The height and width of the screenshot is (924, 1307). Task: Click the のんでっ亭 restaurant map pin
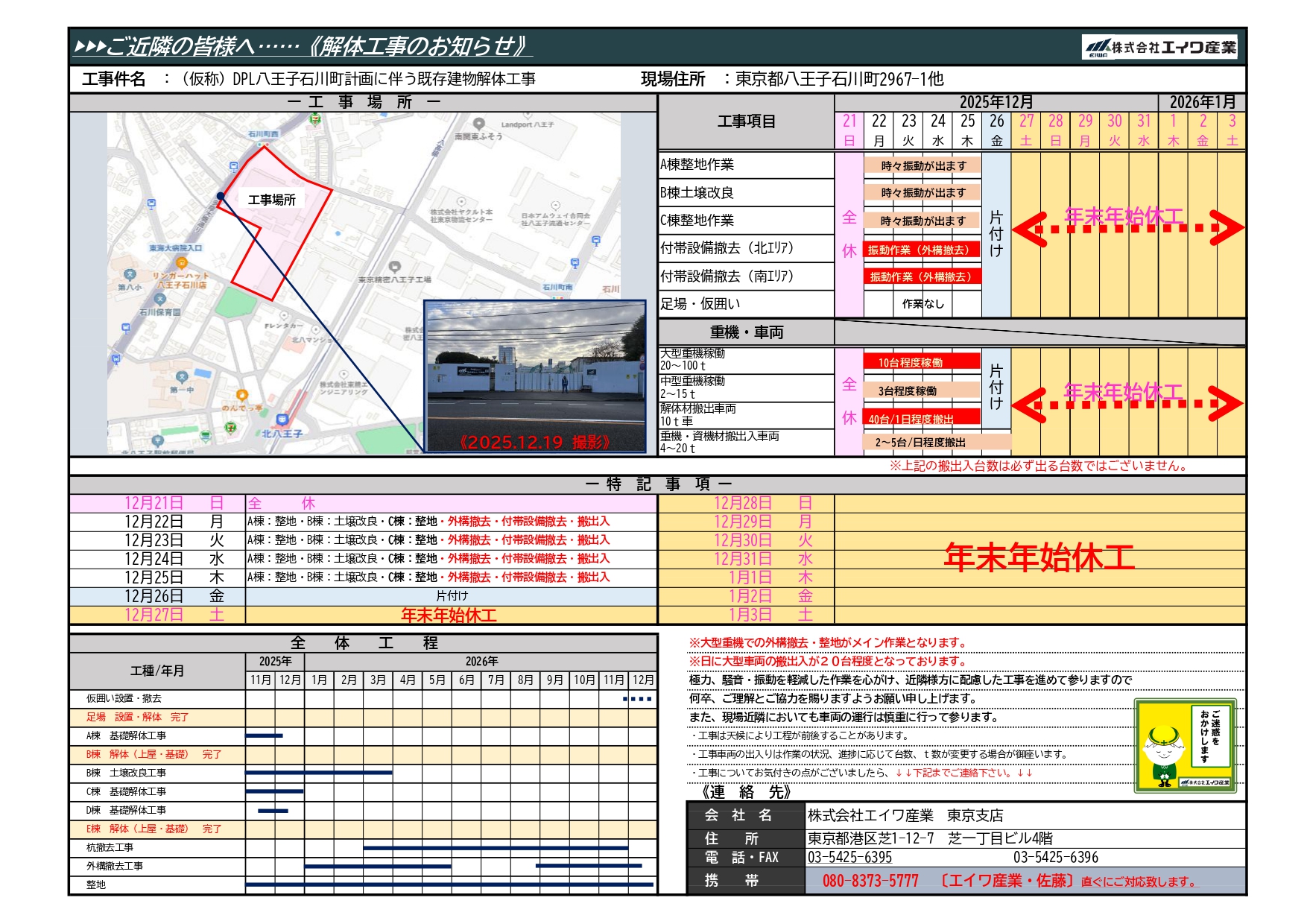click(241, 395)
